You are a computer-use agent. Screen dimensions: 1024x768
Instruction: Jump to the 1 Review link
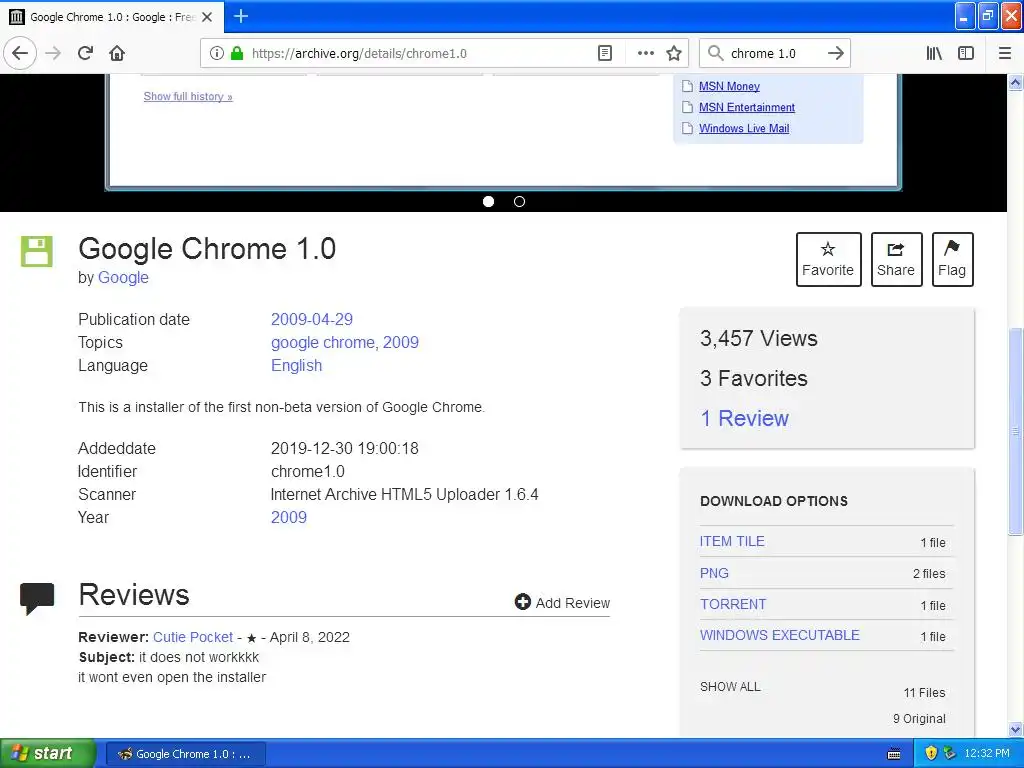coord(744,418)
